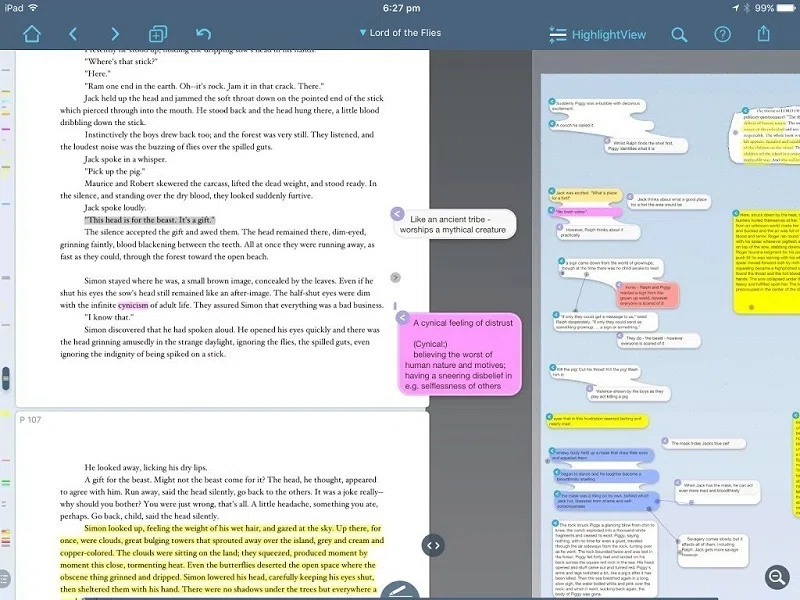
Task: Tap yellow highlighted passage 'Simon looked up'
Action: click(222, 559)
